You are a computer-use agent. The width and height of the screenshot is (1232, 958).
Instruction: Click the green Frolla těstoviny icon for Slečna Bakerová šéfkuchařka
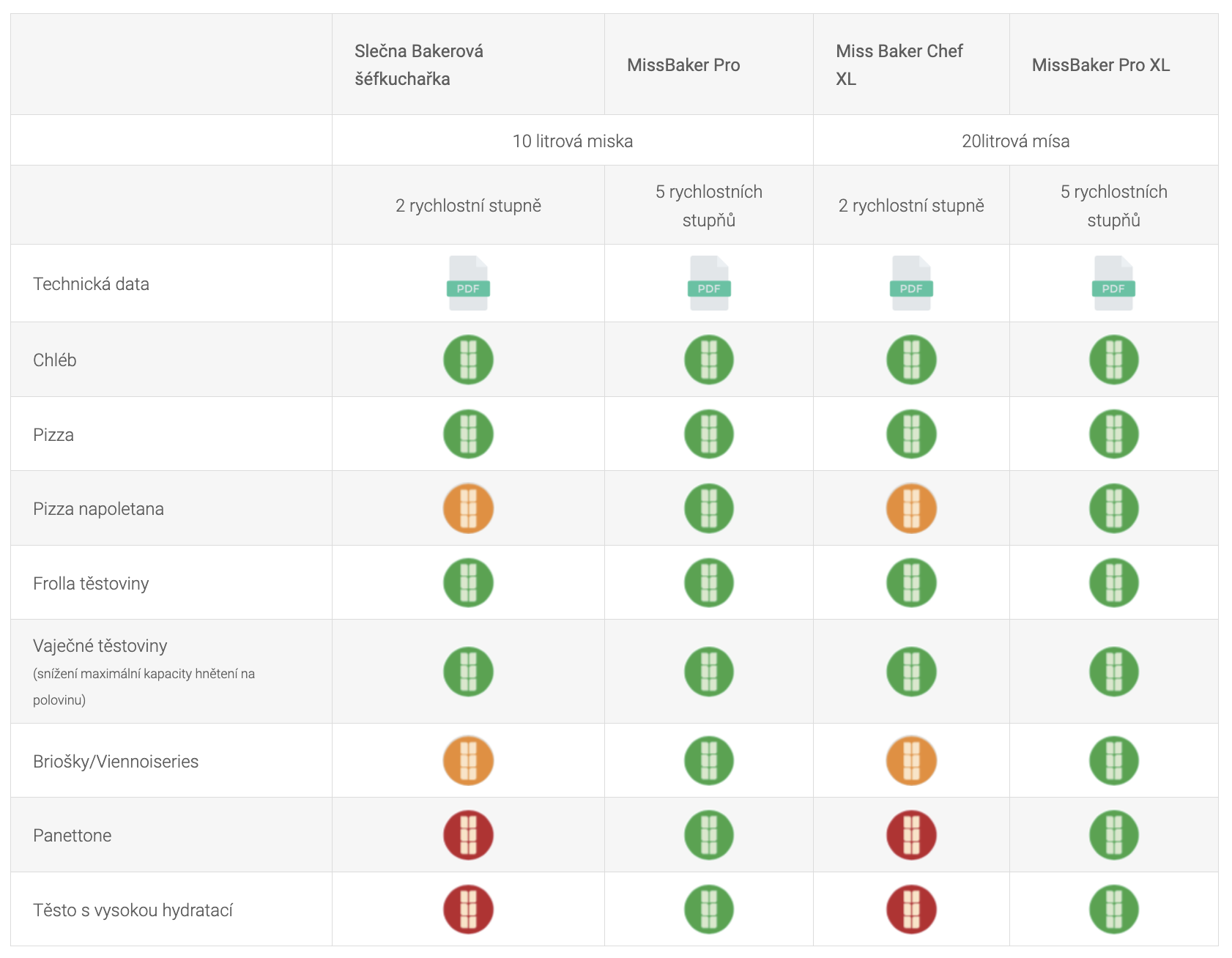(x=468, y=583)
